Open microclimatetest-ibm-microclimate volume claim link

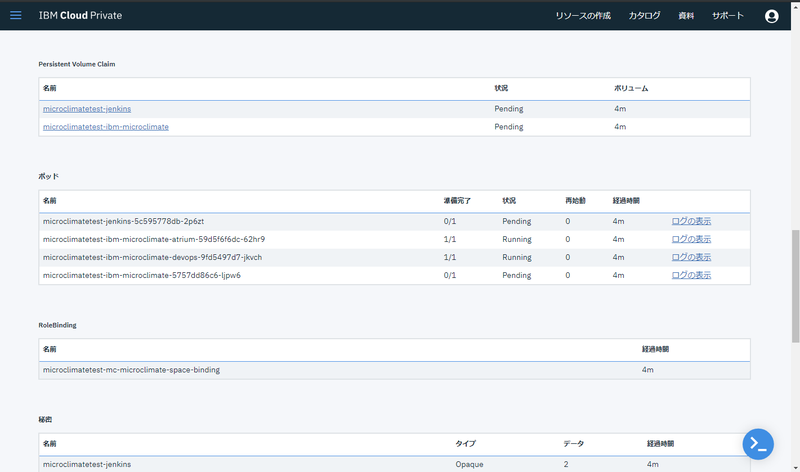point(106,127)
